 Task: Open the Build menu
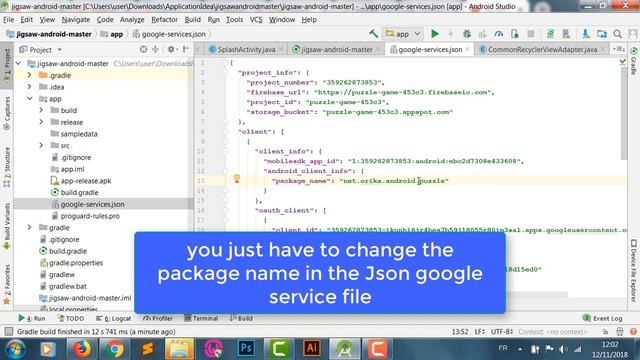point(192,20)
